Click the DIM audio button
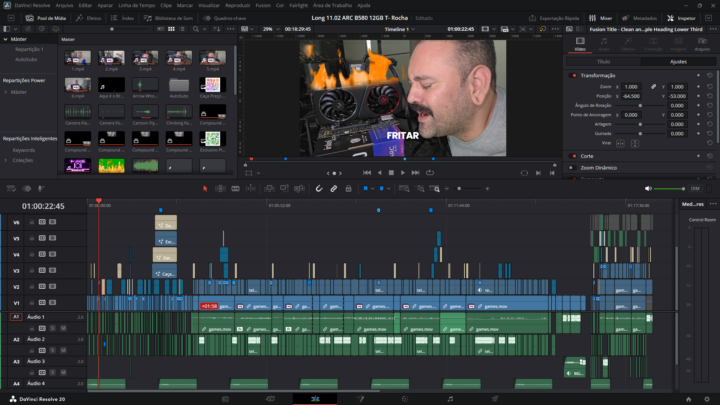Screen dimensions: 720x405 [694, 188]
